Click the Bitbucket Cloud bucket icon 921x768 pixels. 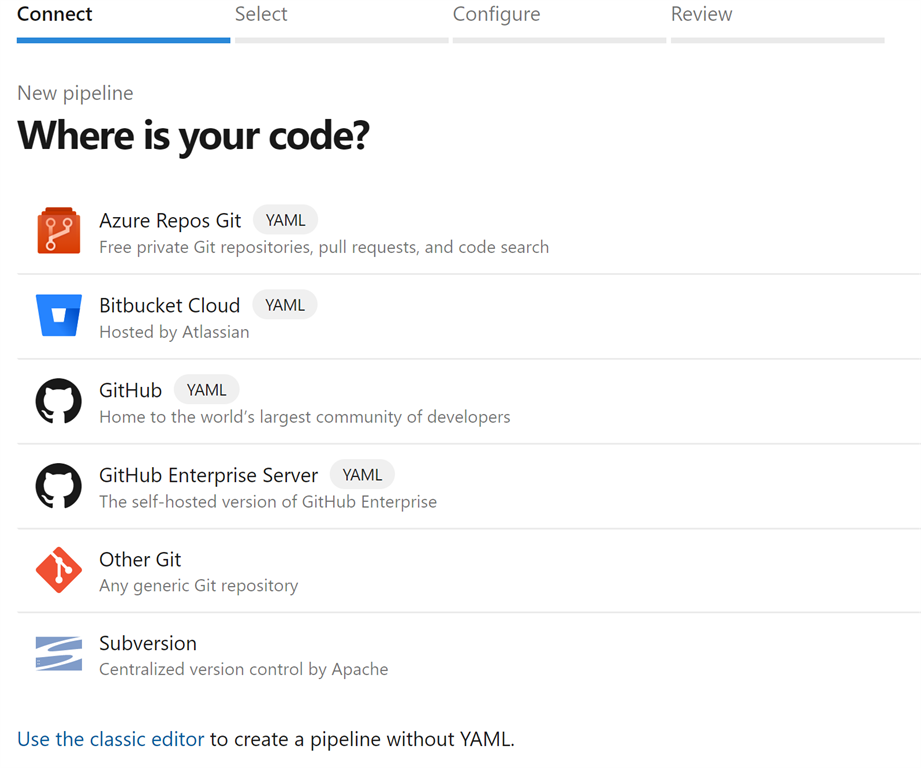(x=58, y=314)
